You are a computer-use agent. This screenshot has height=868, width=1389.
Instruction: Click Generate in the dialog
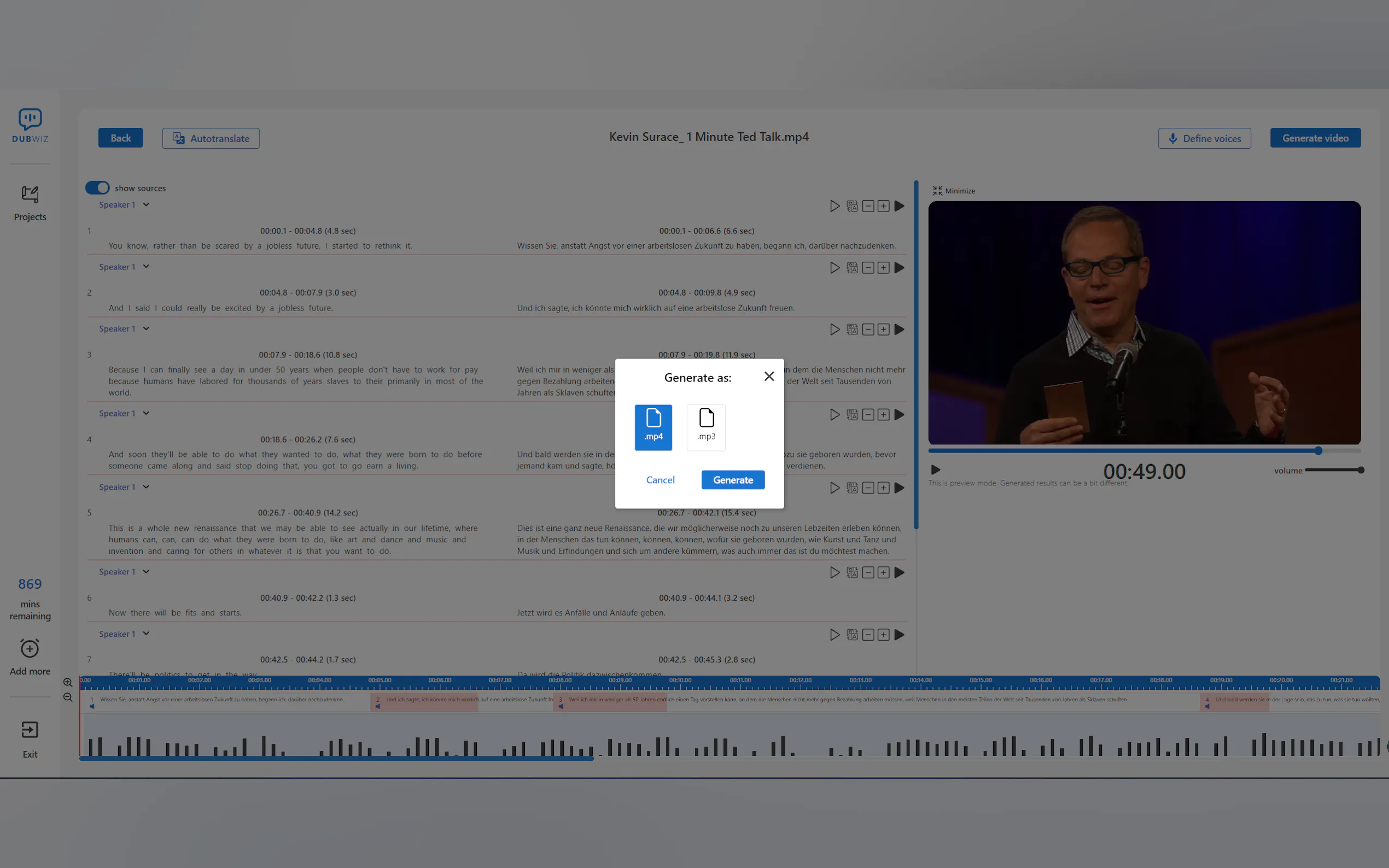pyautogui.click(x=733, y=480)
